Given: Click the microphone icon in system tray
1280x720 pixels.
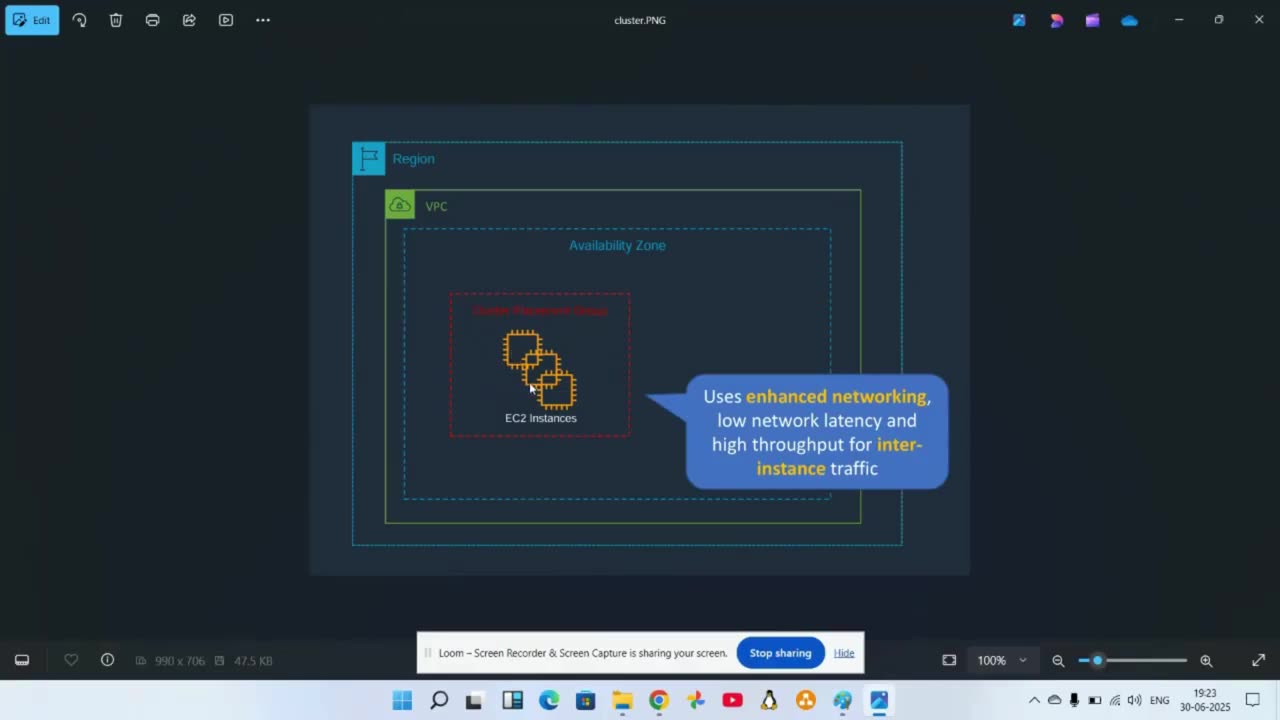Looking at the screenshot, I should tap(1074, 700).
